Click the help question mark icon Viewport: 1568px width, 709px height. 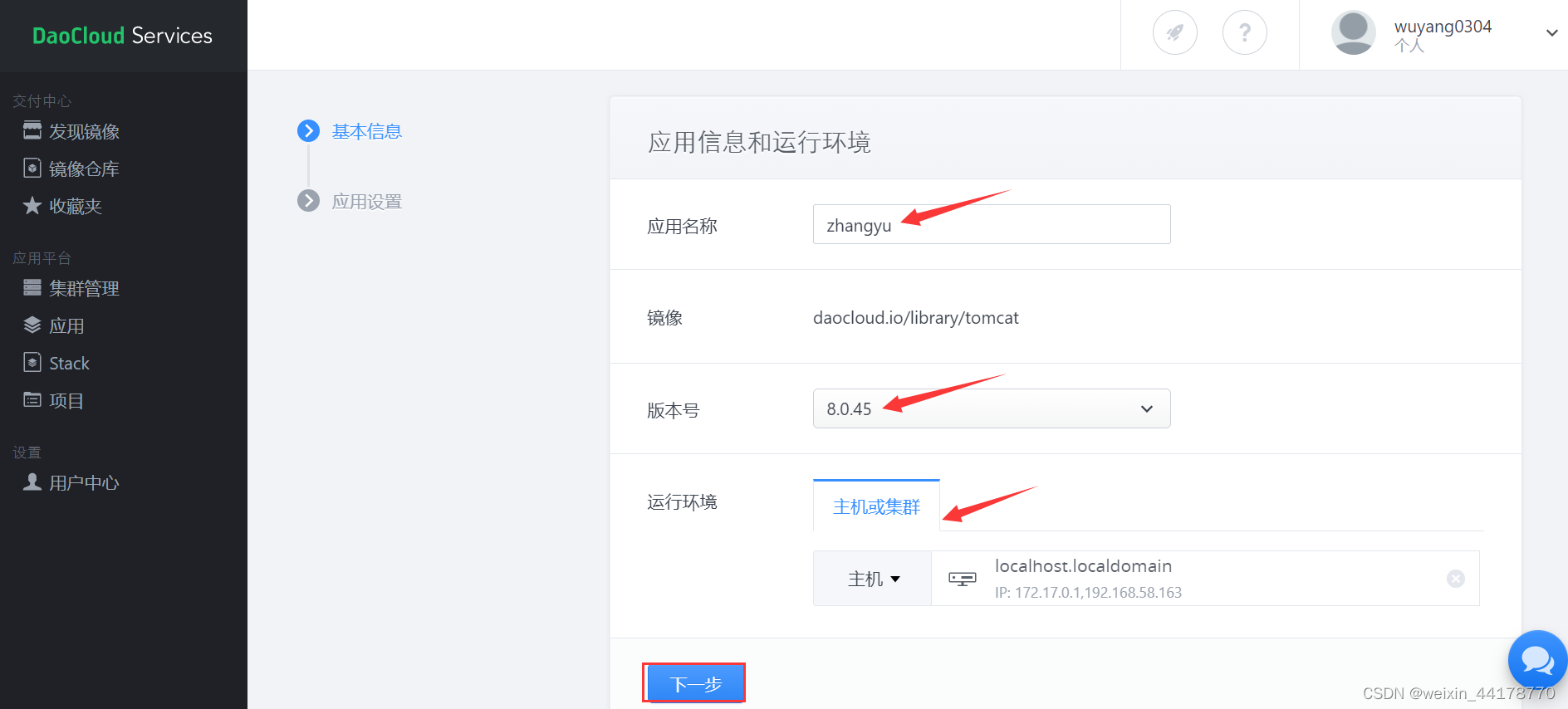click(x=1244, y=32)
